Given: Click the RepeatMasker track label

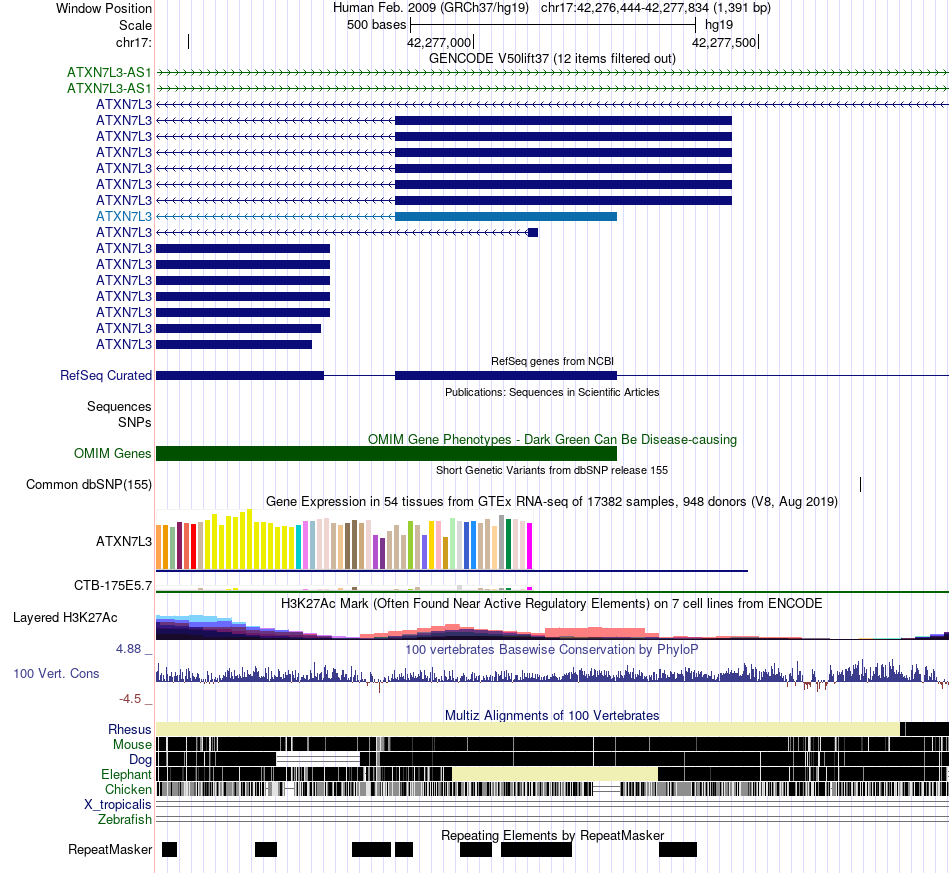Looking at the screenshot, I should point(110,849).
